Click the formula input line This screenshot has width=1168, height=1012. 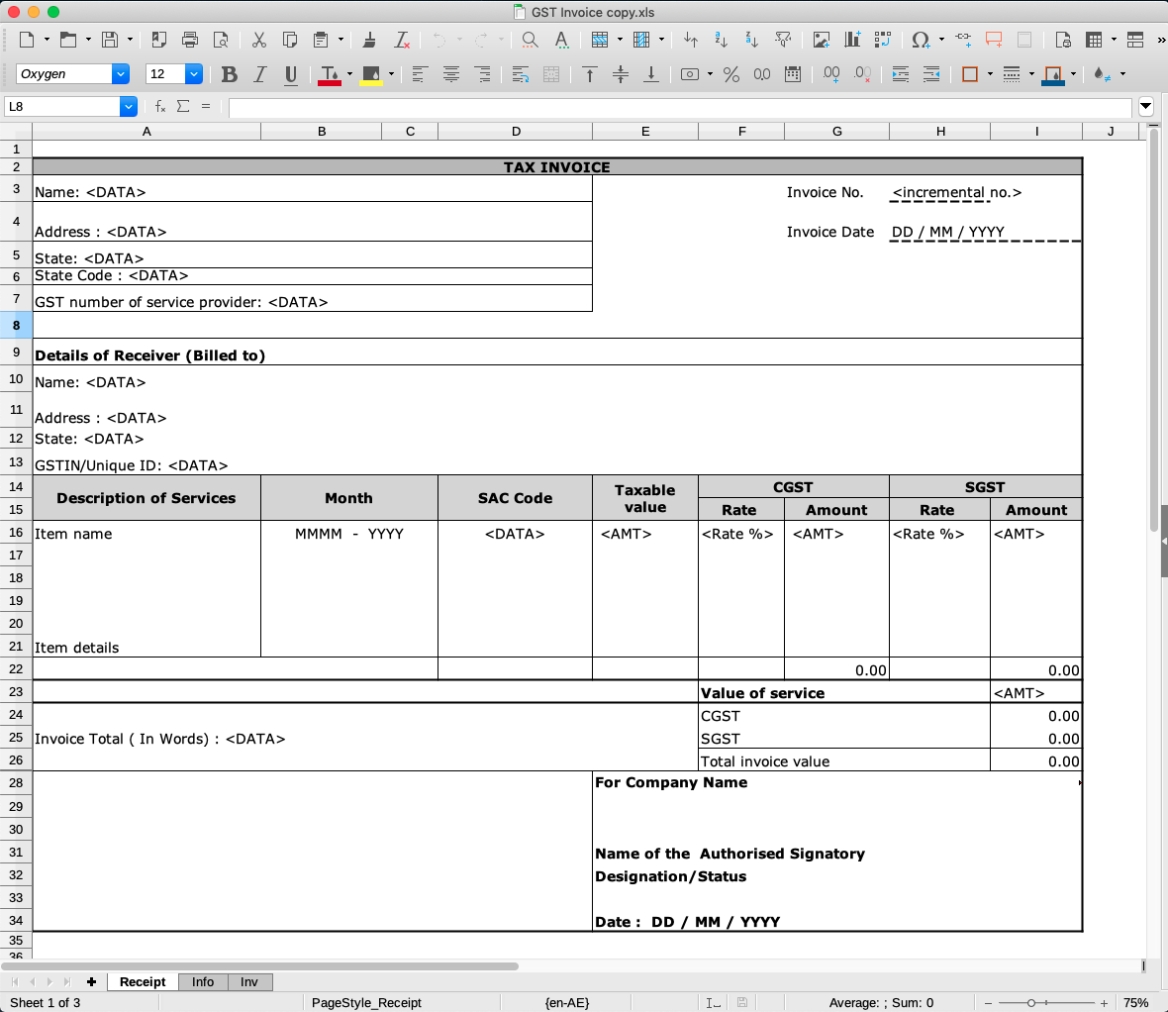[680, 106]
